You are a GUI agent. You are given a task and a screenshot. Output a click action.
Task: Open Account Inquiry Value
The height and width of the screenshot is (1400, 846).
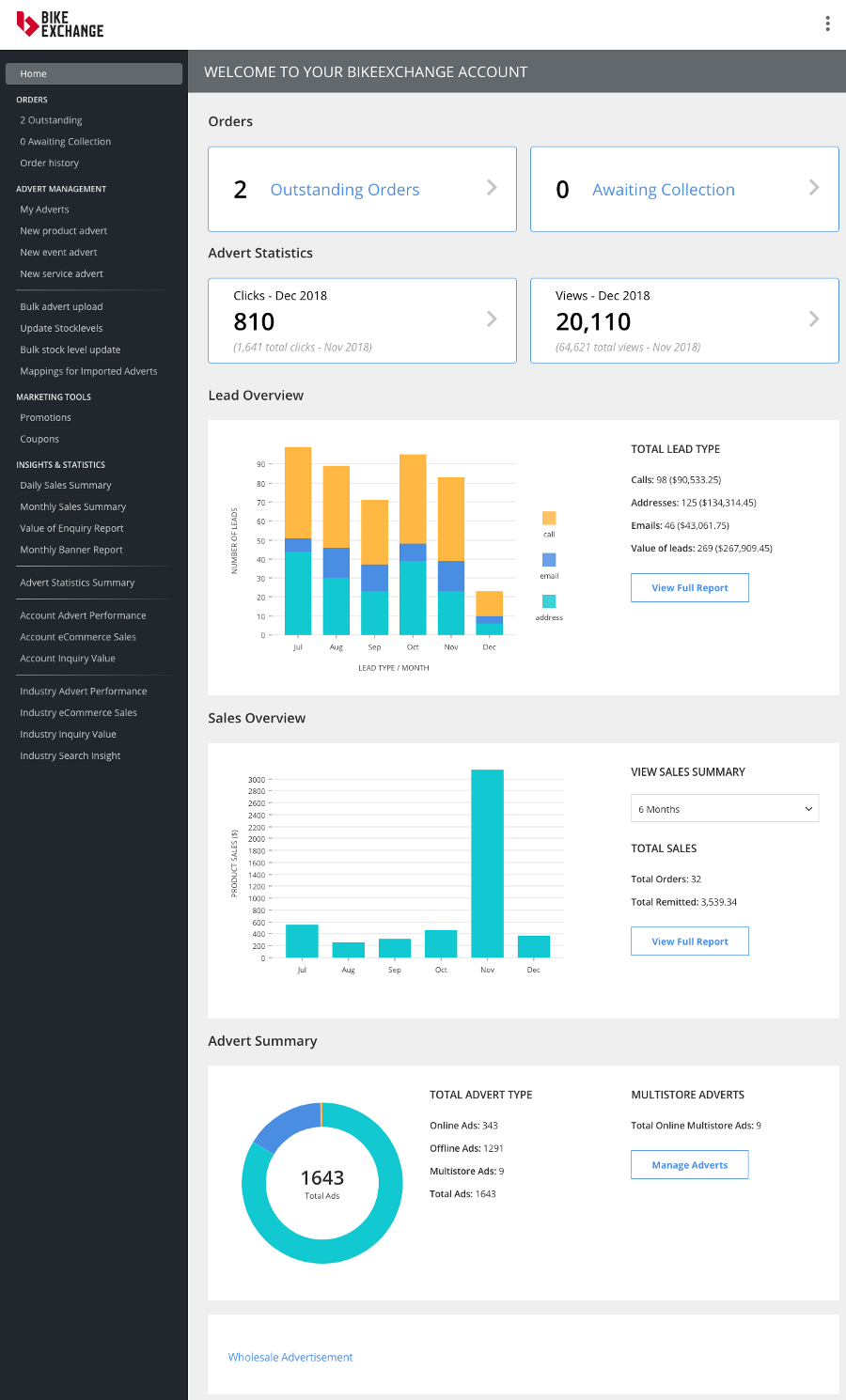coord(68,660)
